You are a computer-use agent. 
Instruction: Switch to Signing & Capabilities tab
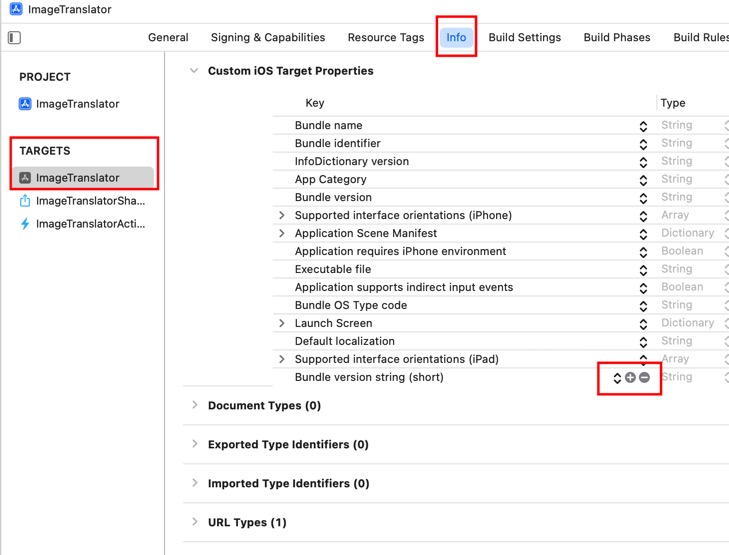[267, 38]
